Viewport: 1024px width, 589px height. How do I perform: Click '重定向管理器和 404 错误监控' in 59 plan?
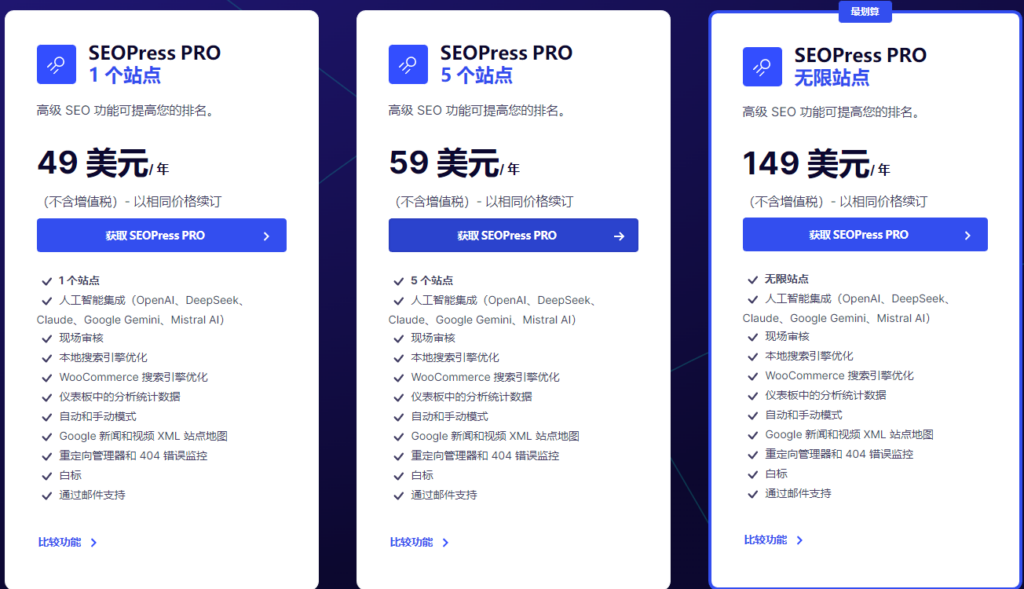pos(485,456)
